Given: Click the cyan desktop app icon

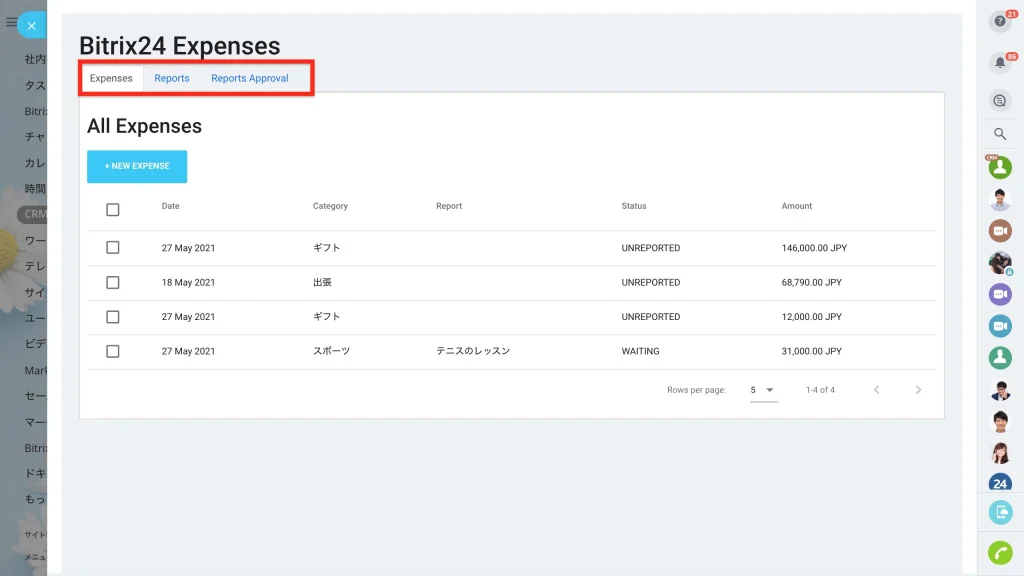Looking at the screenshot, I should pos(1000,512).
